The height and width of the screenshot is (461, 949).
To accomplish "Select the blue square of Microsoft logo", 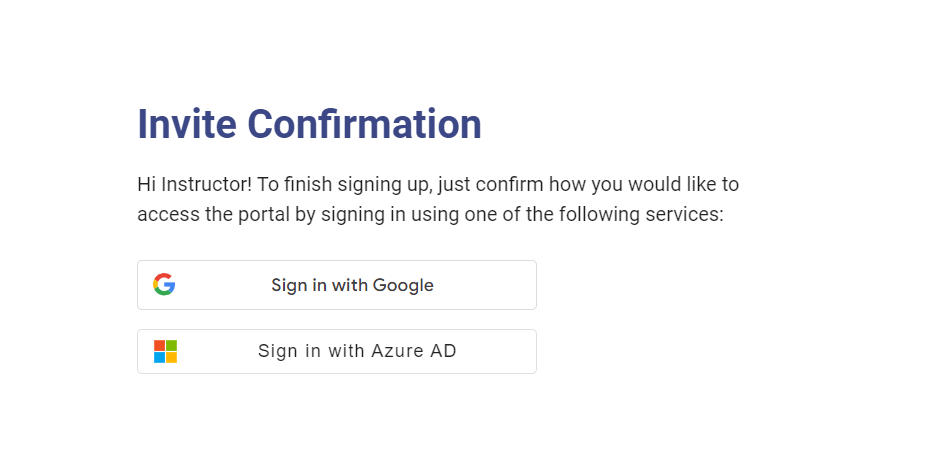I will click(x=159, y=358).
